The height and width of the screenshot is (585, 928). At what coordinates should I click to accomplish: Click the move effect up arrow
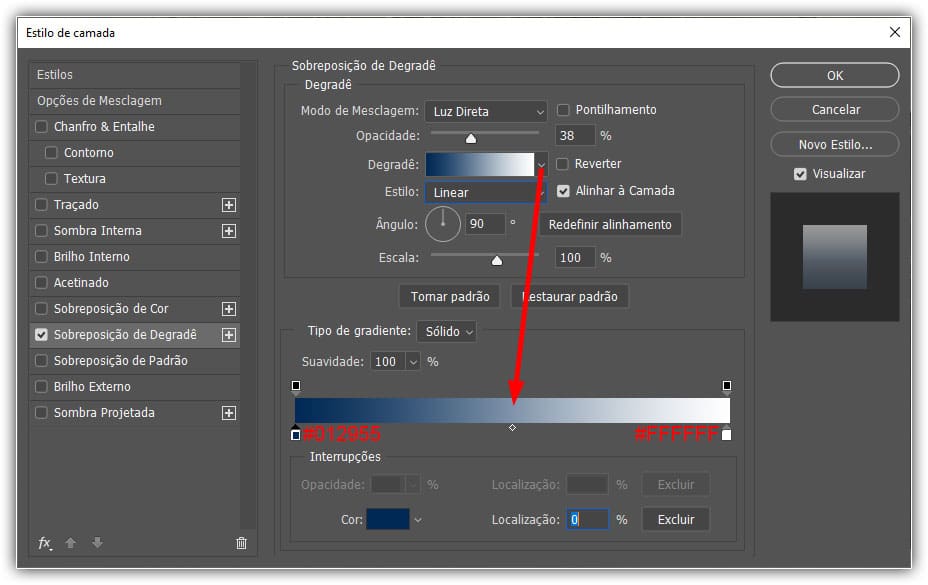click(x=70, y=543)
